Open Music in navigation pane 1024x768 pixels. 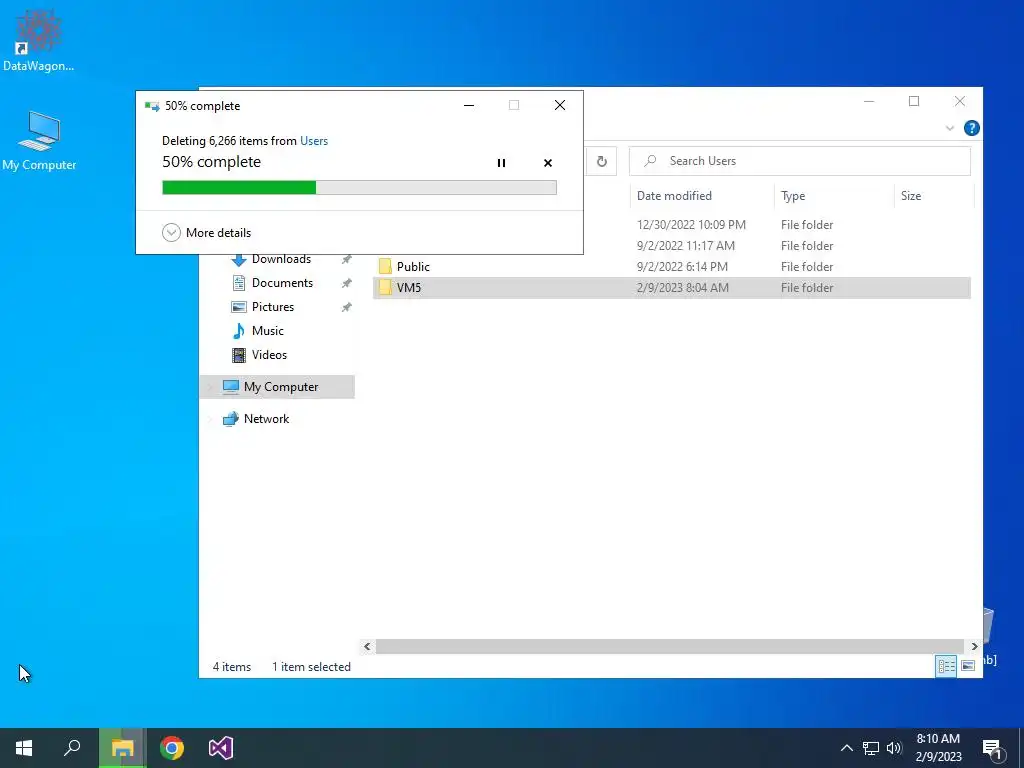267,331
